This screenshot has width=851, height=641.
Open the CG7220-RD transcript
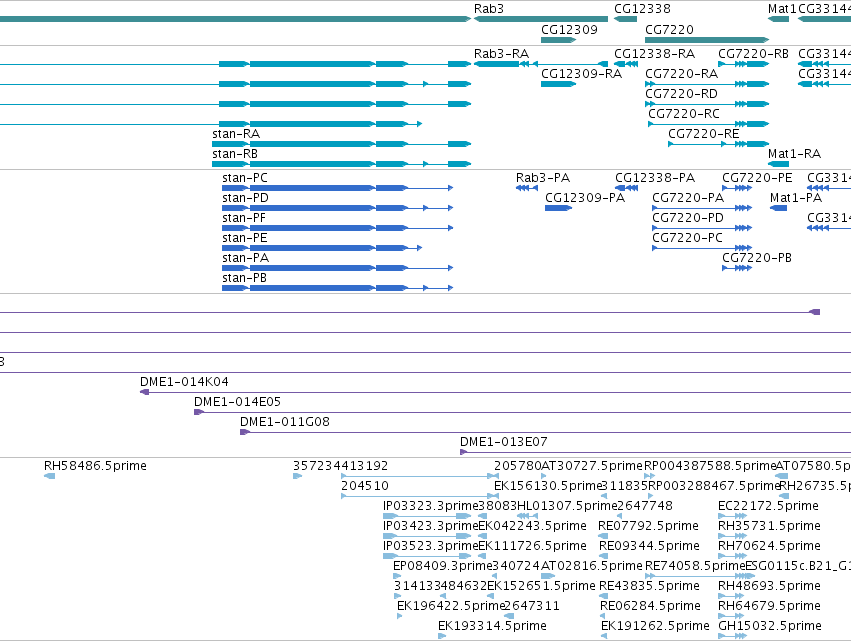707,104
